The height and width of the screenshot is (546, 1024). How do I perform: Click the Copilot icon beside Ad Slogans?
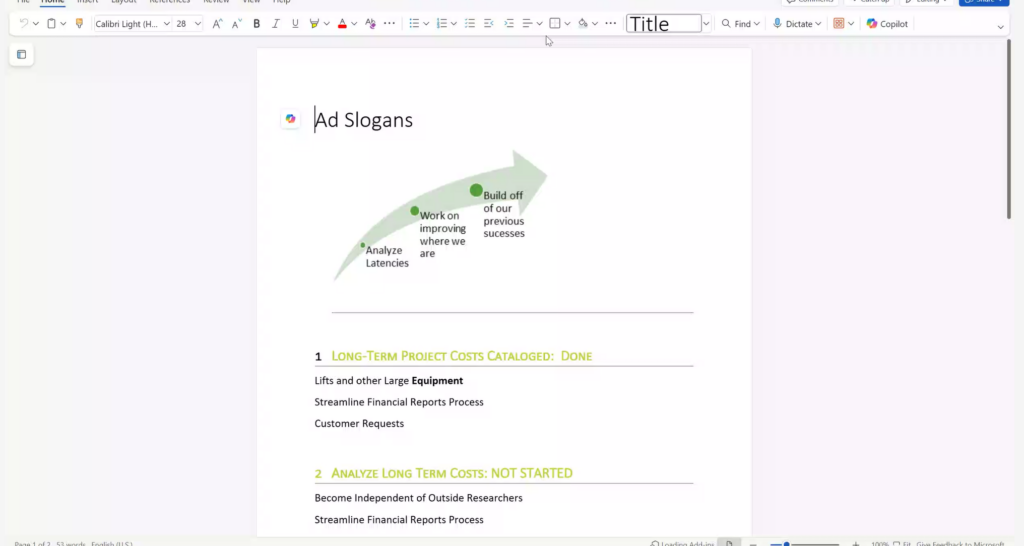click(291, 119)
